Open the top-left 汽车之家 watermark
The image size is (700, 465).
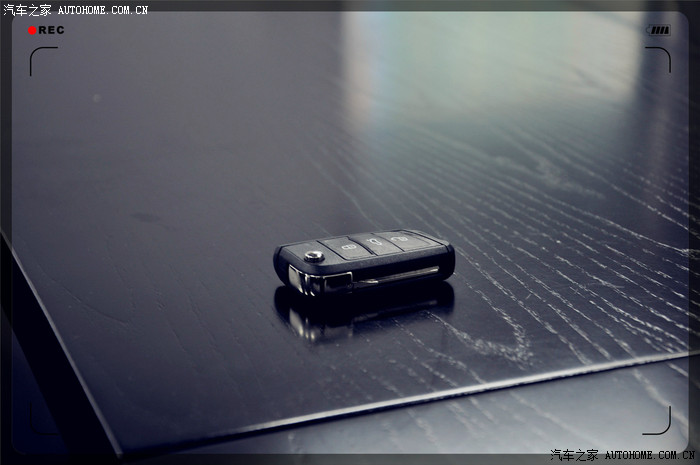(27, 9)
